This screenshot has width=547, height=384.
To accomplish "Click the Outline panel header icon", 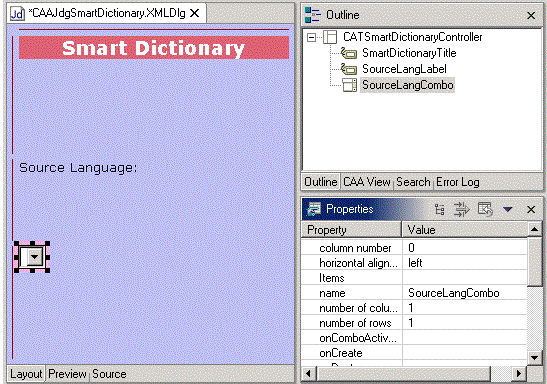I will point(312,15).
